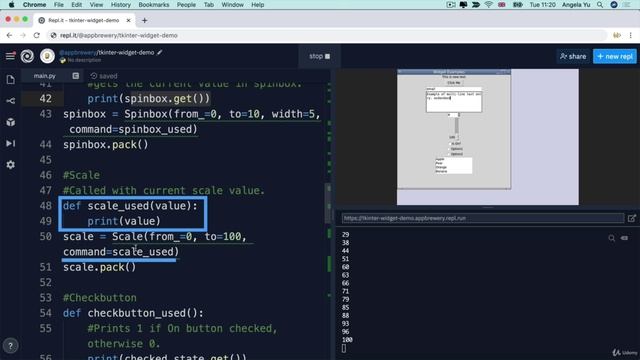Click the vertical scale slider in Tk window
Viewport: 640px width, 360px height.
(x=456, y=128)
